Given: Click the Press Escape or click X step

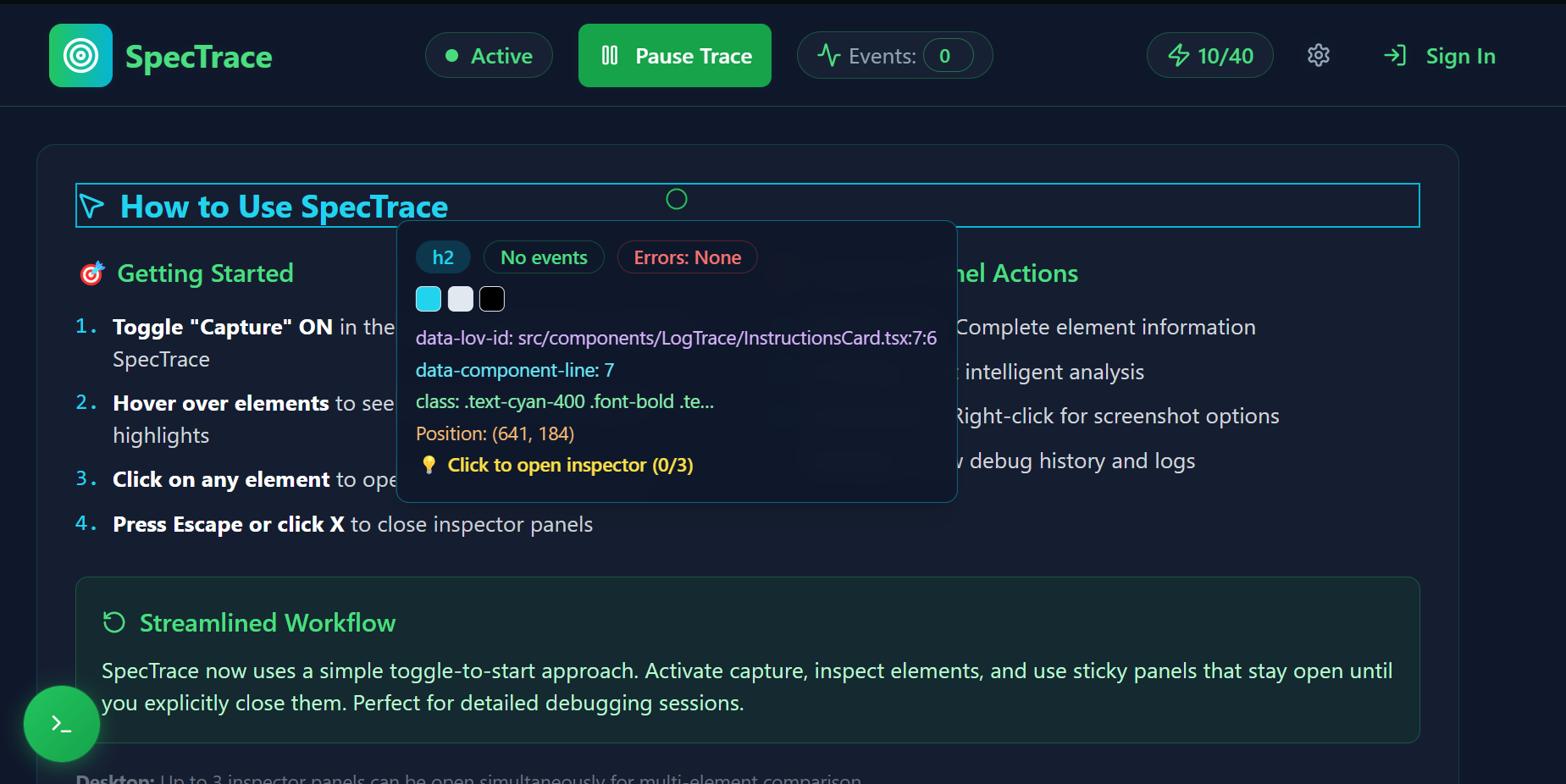Looking at the screenshot, I should pyautogui.click(x=352, y=524).
